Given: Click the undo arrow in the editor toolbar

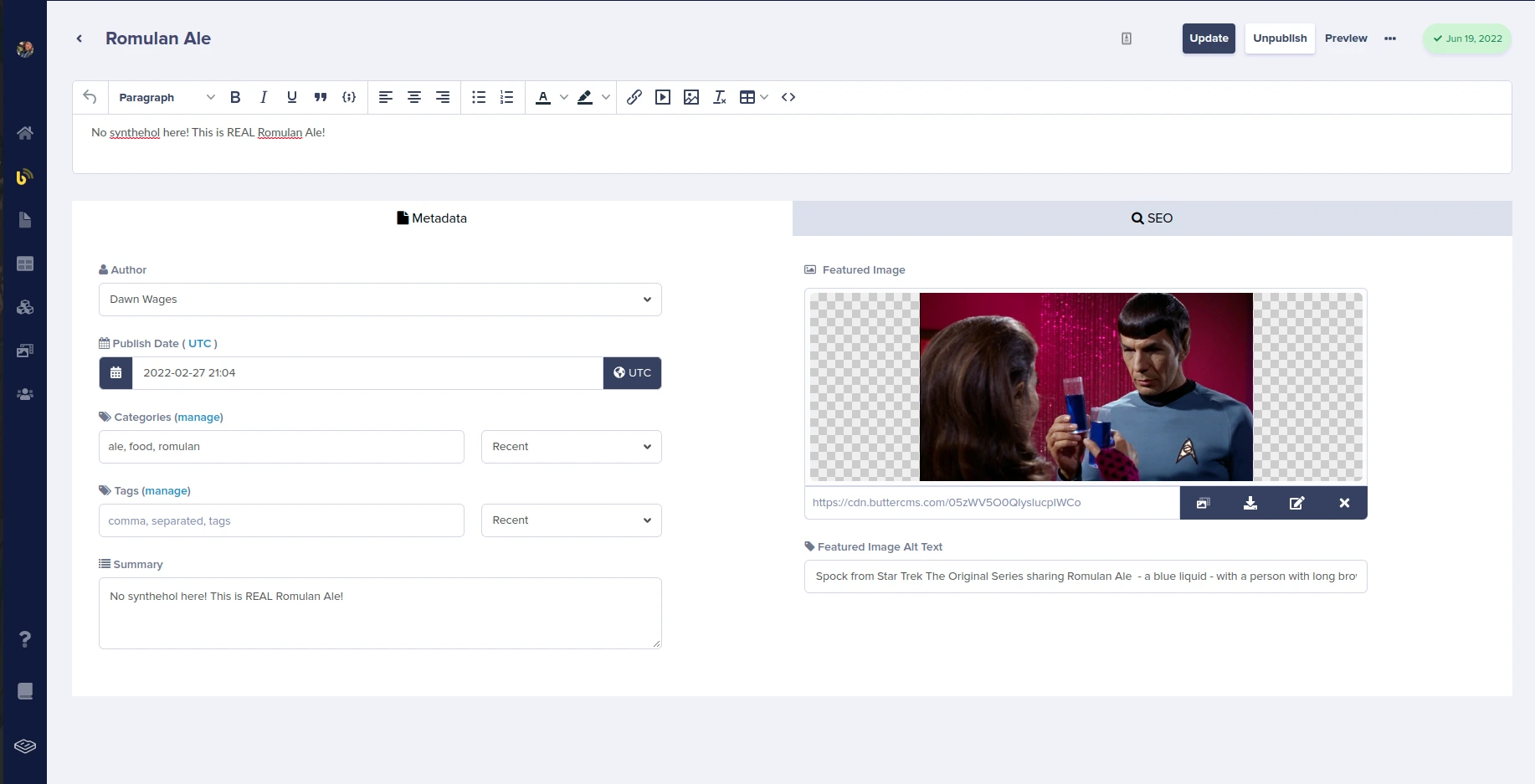Looking at the screenshot, I should click(x=90, y=97).
